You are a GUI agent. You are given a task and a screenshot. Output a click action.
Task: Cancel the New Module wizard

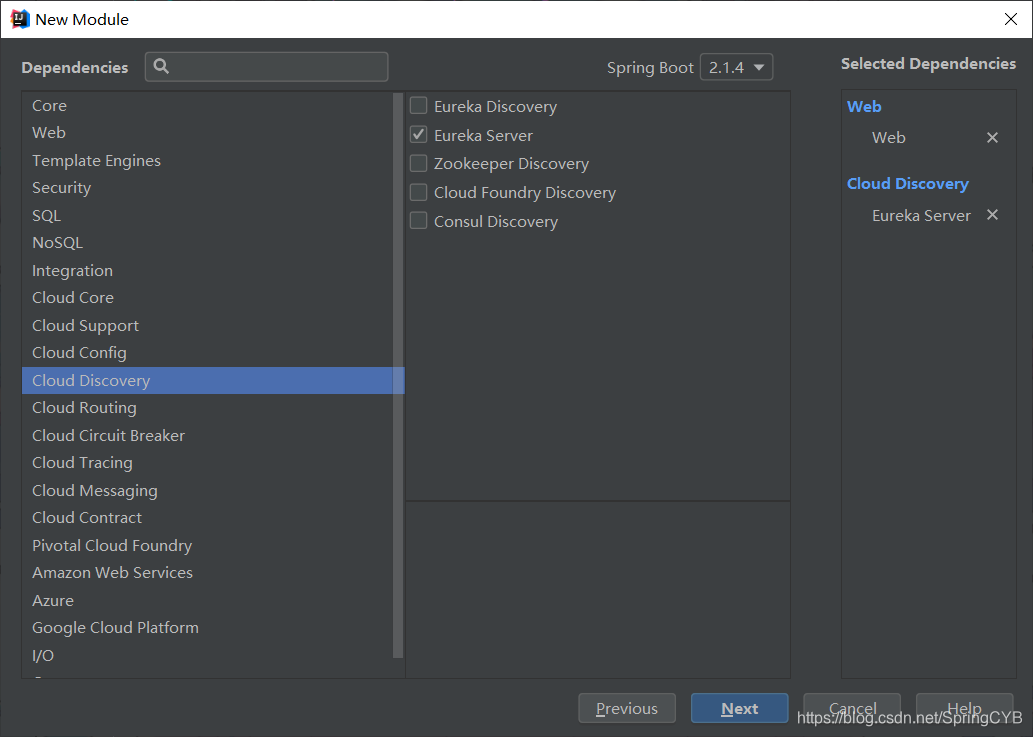[852, 708]
